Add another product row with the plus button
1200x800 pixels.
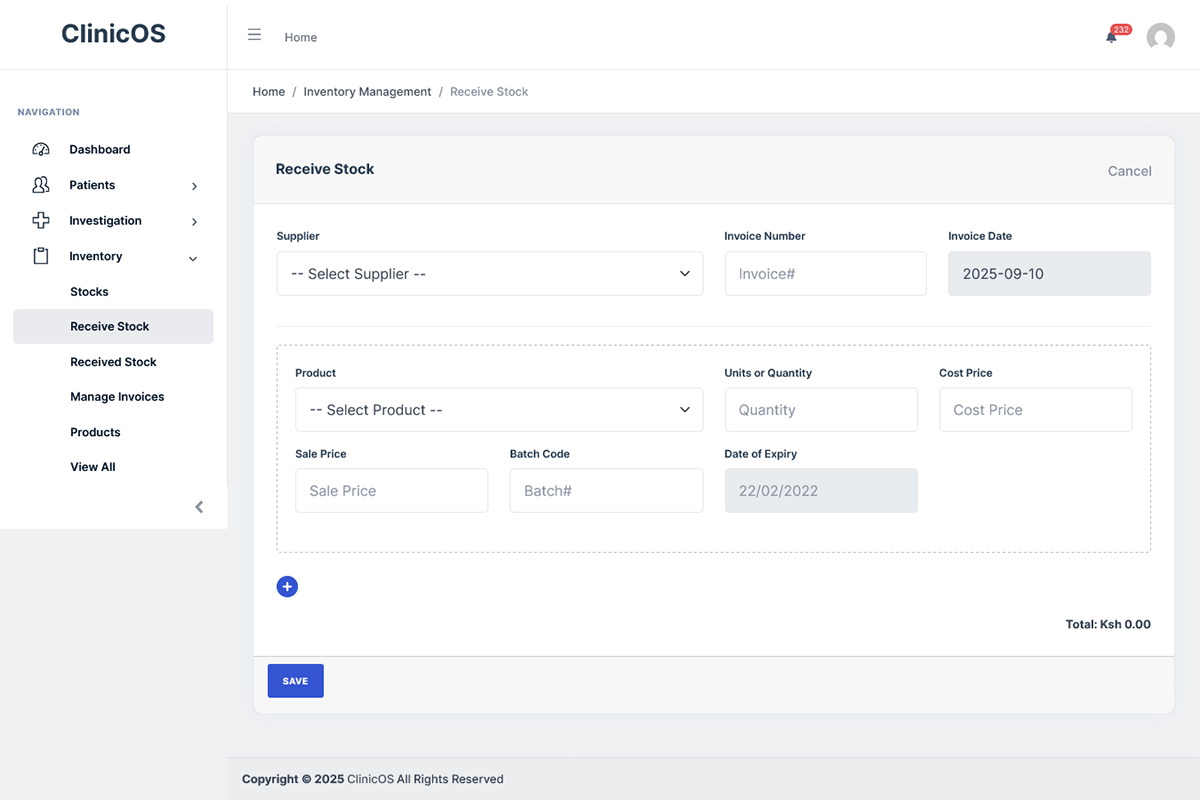tap(287, 586)
